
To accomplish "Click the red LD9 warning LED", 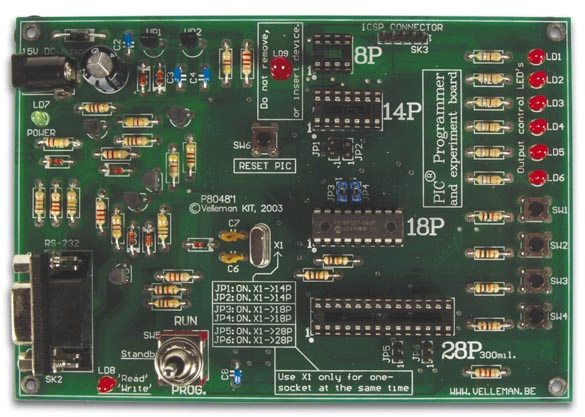I will tap(281, 69).
